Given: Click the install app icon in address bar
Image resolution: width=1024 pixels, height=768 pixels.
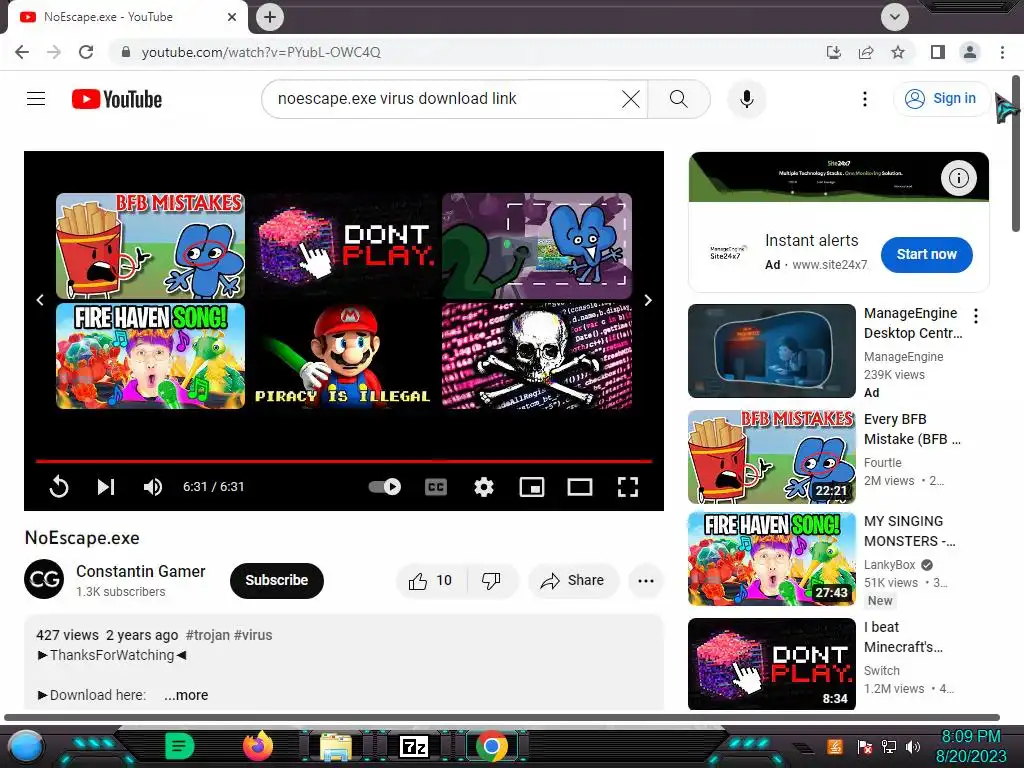Looking at the screenshot, I should click(x=834, y=52).
